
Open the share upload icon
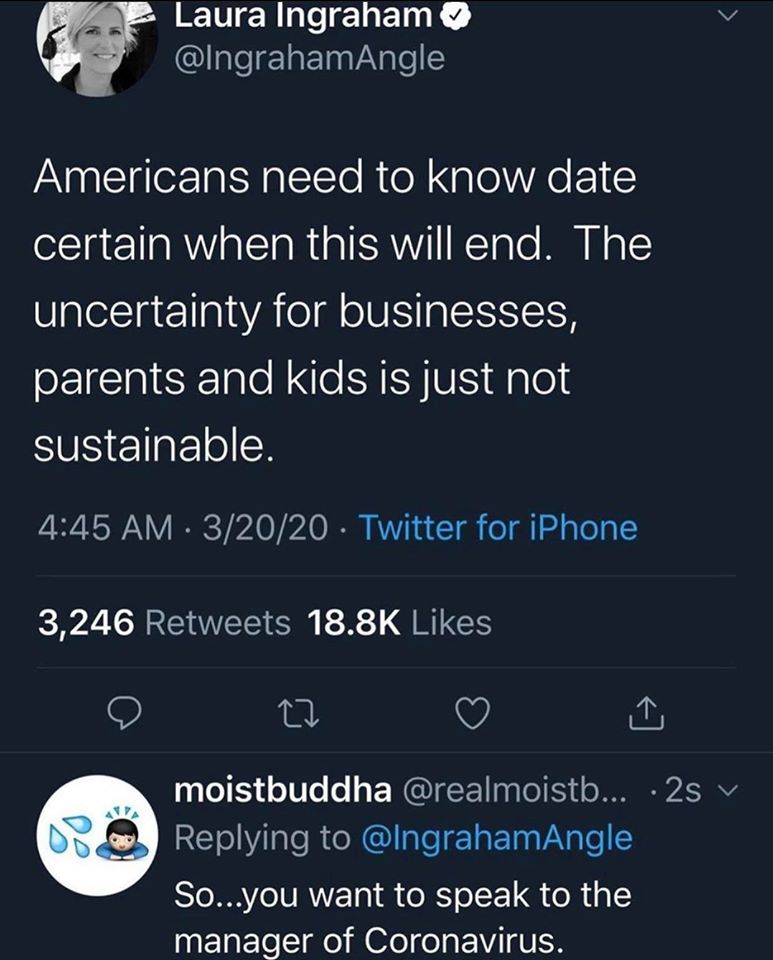646,713
